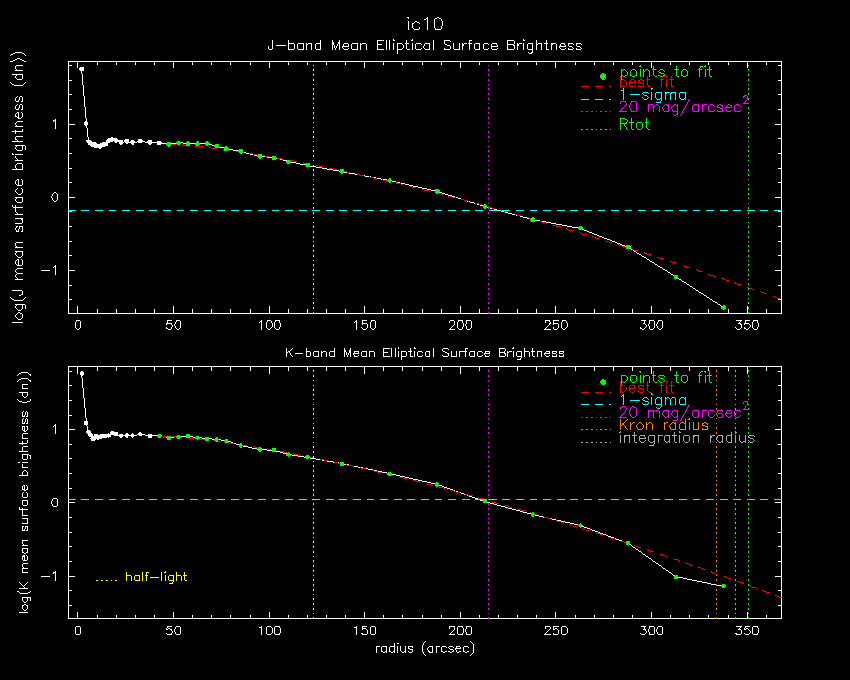850x680 pixels.
Task: Select the "integration radius" legend label
Action: [686, 438]
